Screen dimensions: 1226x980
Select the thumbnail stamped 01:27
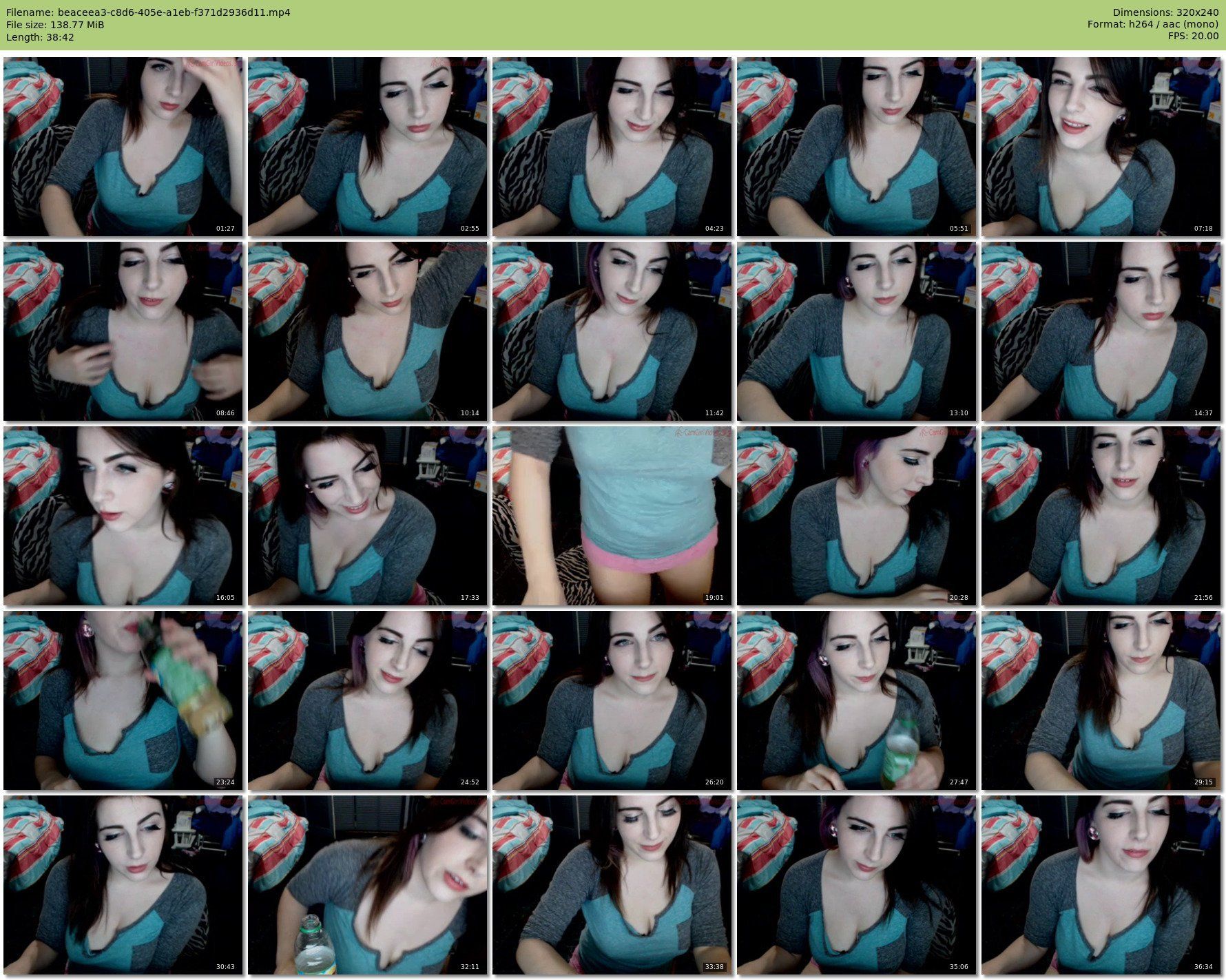[x=123, y=147]
